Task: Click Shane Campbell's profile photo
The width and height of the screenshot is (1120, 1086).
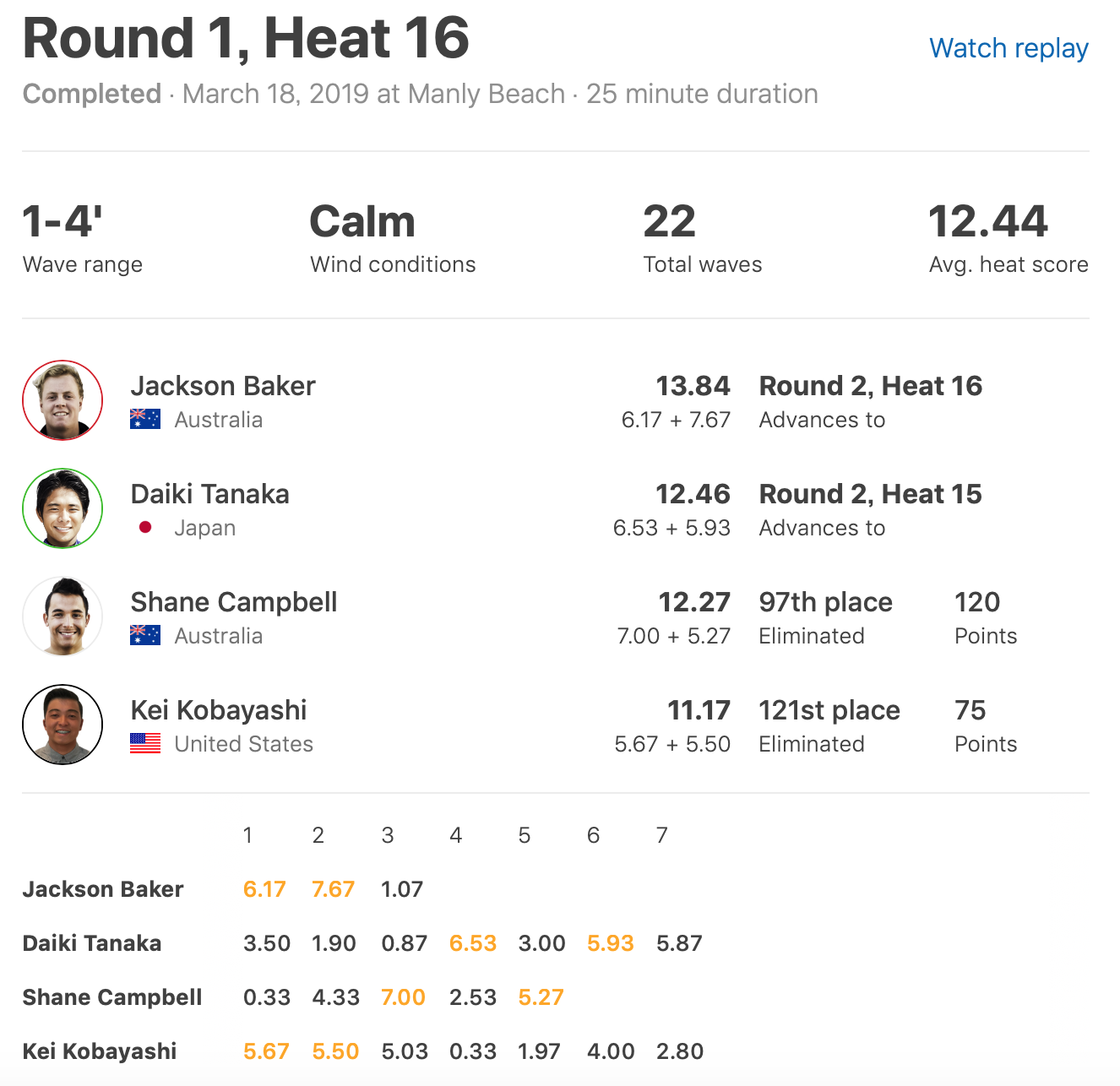Action: pyautogui.click(x=63, y=616)
